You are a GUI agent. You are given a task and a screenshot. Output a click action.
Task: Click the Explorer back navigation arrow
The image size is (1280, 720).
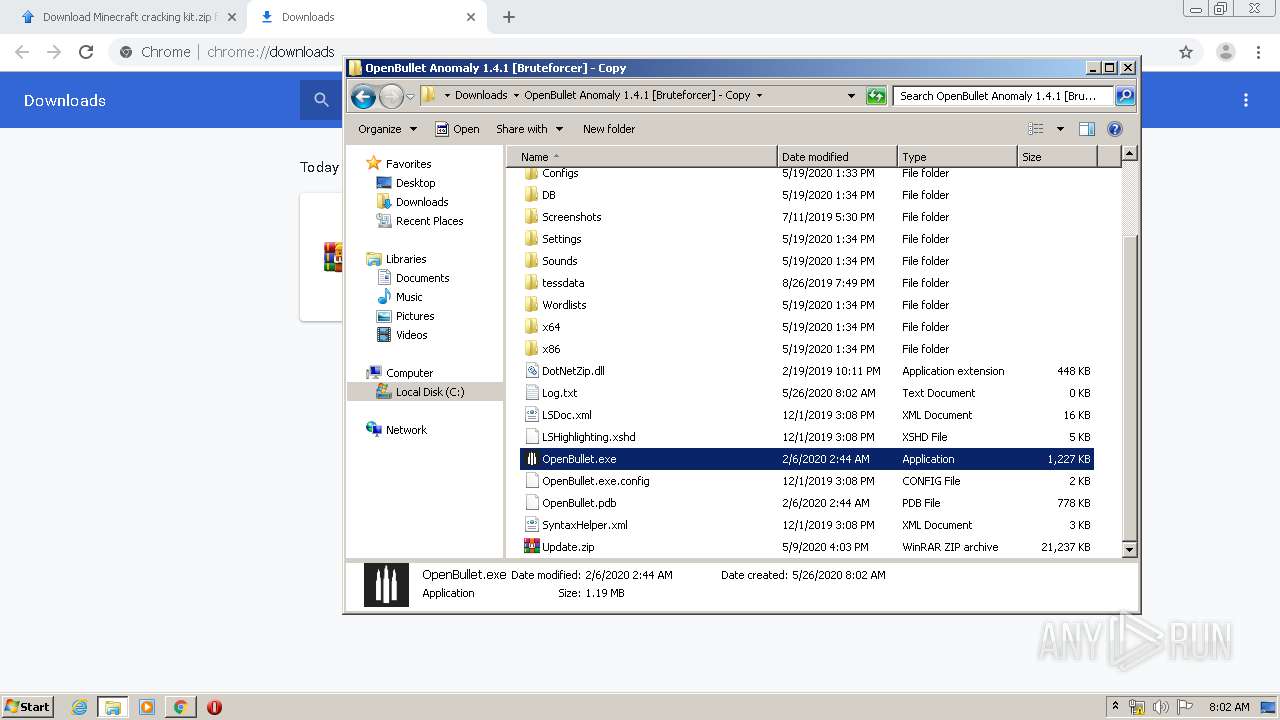[364, 96]
